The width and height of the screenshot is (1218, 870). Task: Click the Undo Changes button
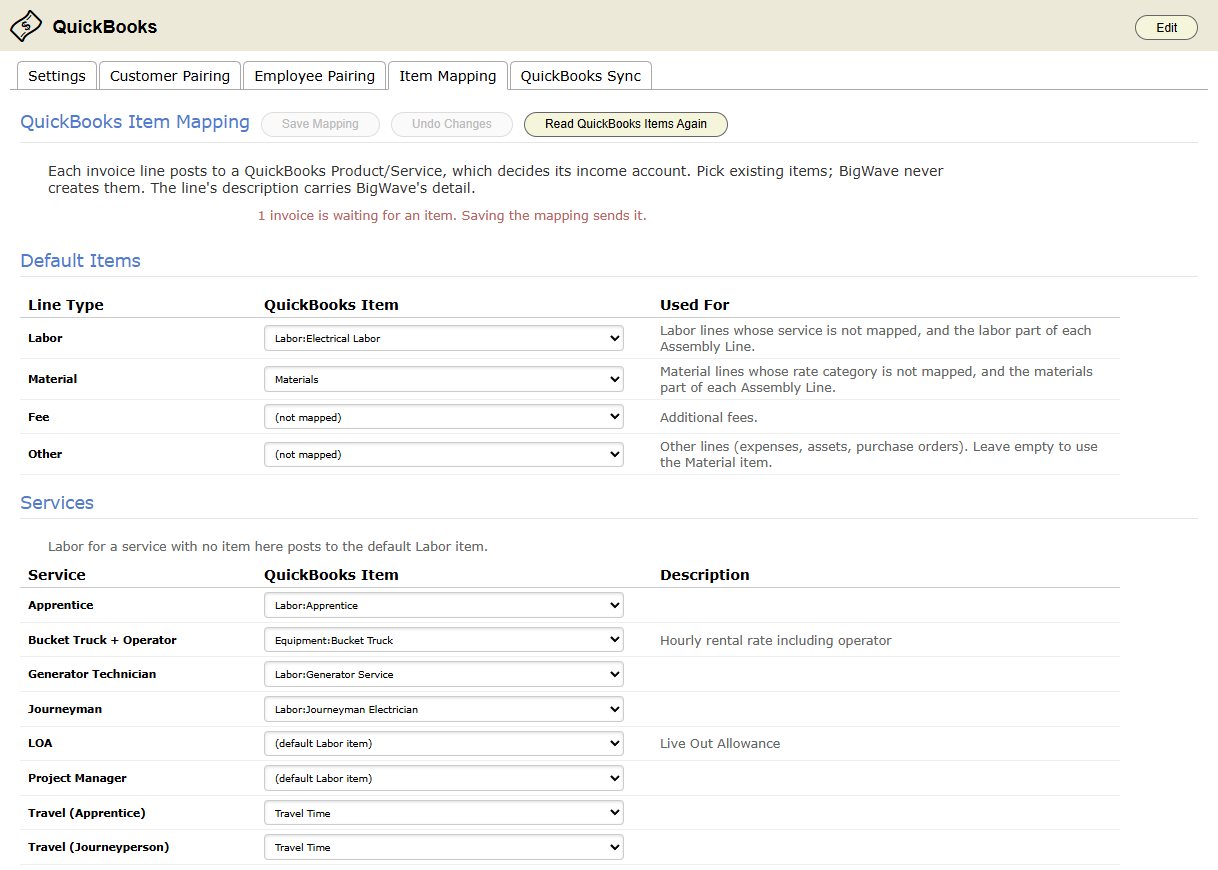(452, 124)
